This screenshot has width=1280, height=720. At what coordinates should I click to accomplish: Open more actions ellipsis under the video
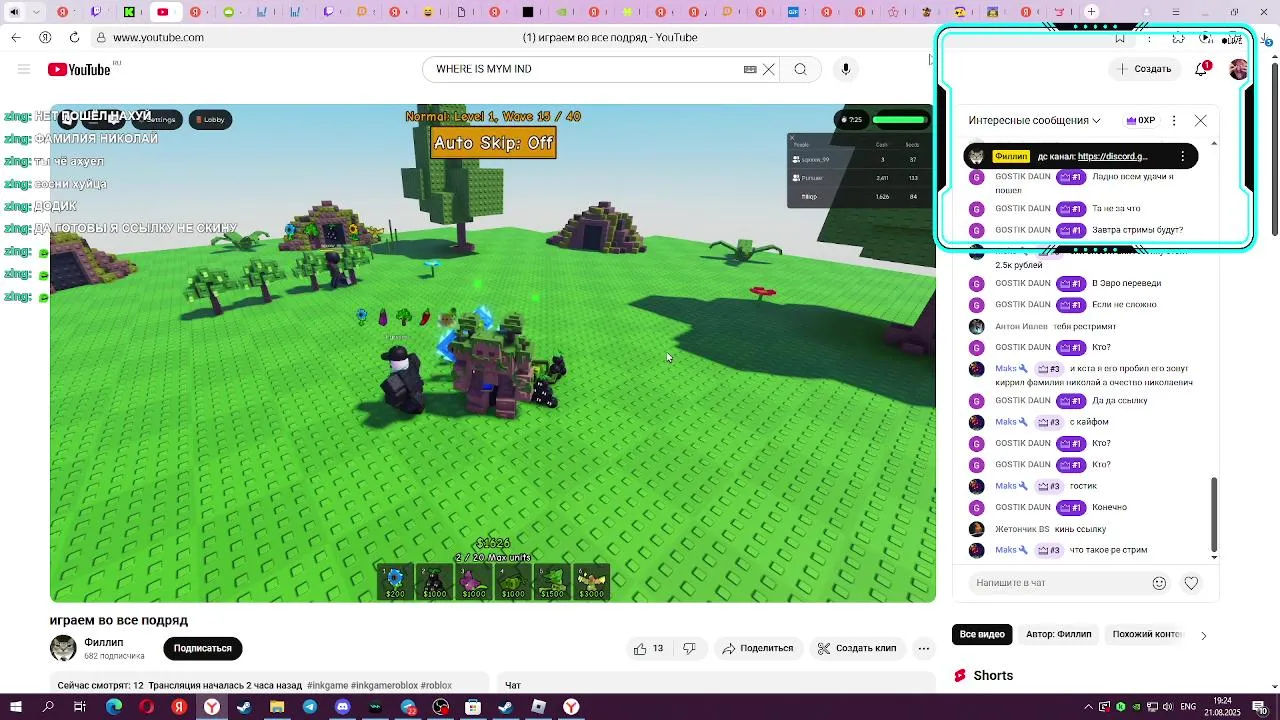click(x=924, y=648)
